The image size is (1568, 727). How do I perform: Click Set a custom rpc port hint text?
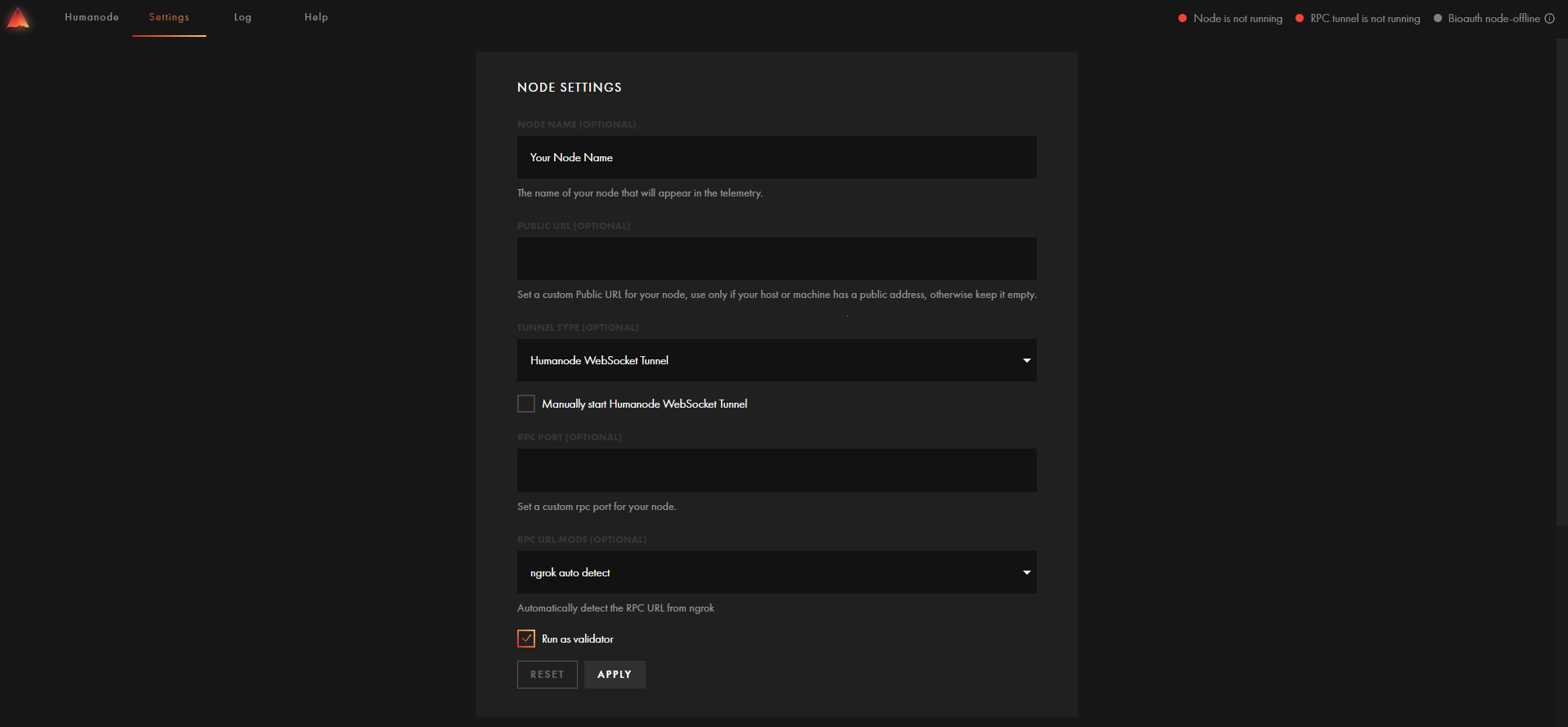tap(597, 507)
